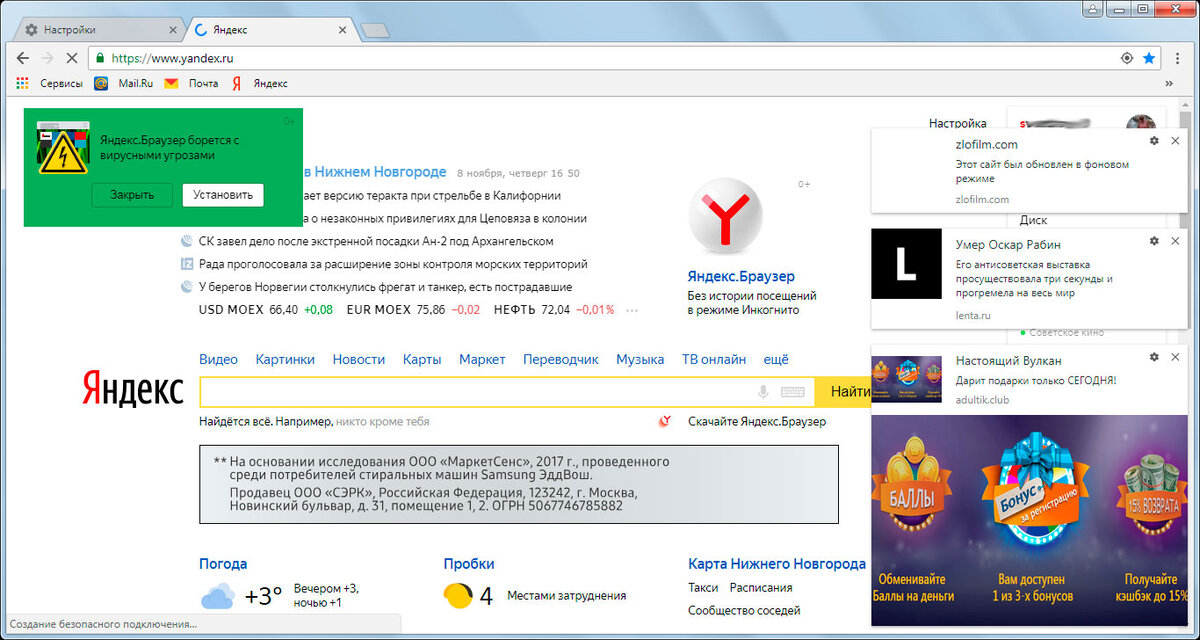Click the forward navigation arrow

coord(47,58)
